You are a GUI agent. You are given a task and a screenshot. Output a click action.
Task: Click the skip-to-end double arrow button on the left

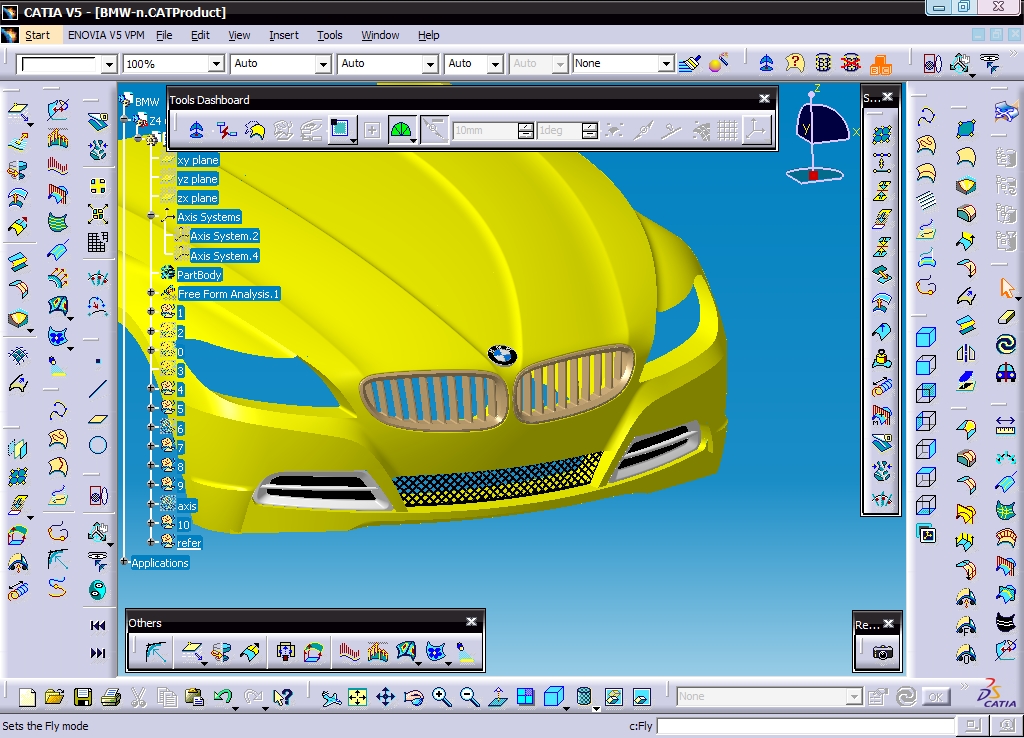tap(98, 652)
